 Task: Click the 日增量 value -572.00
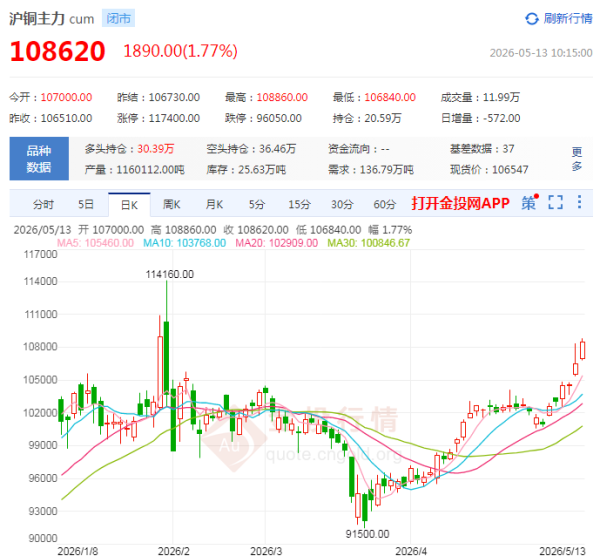(502, 118)
